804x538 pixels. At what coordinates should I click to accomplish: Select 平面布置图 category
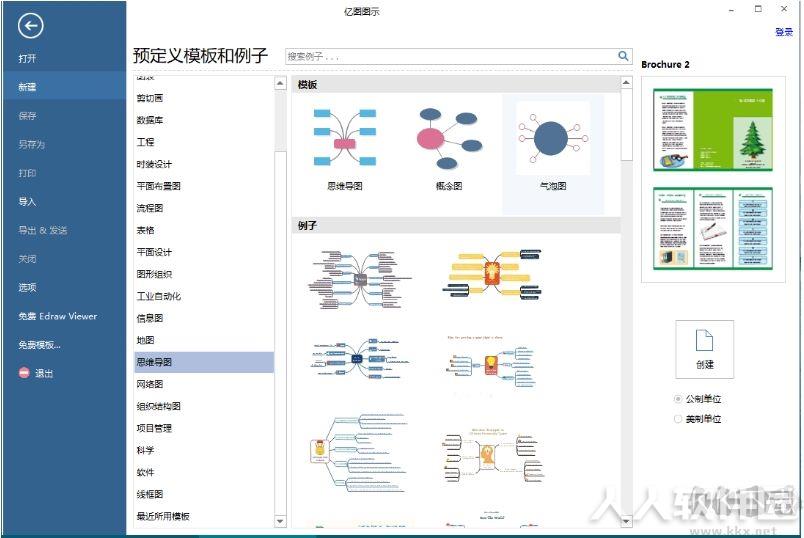158,186
